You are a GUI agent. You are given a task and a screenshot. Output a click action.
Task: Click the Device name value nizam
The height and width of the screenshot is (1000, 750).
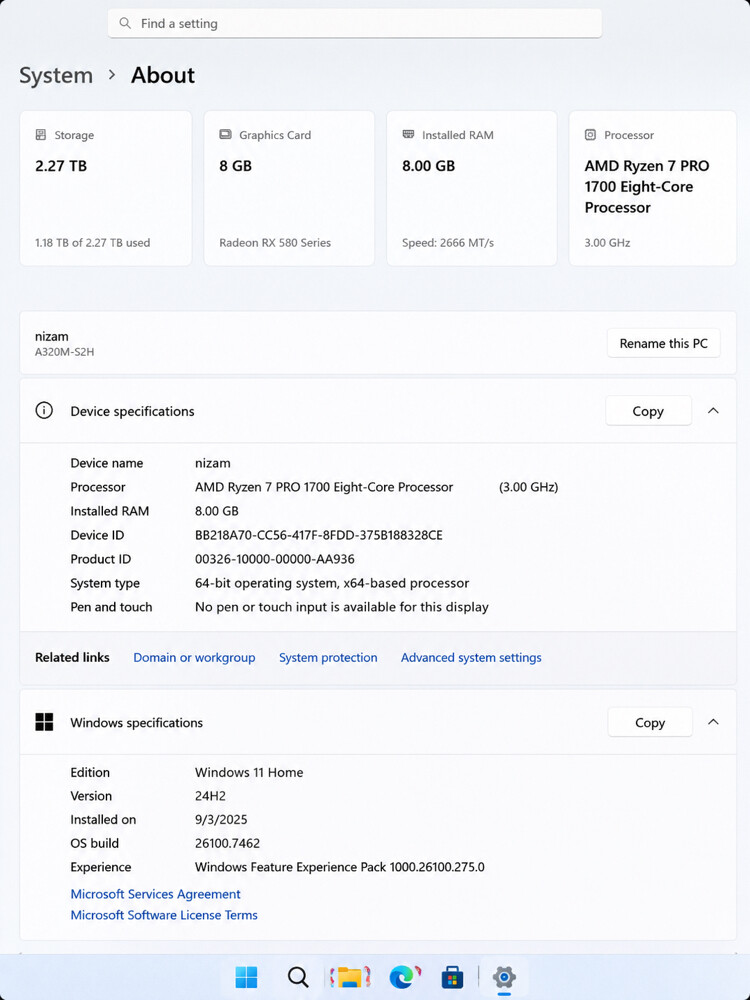212,463
